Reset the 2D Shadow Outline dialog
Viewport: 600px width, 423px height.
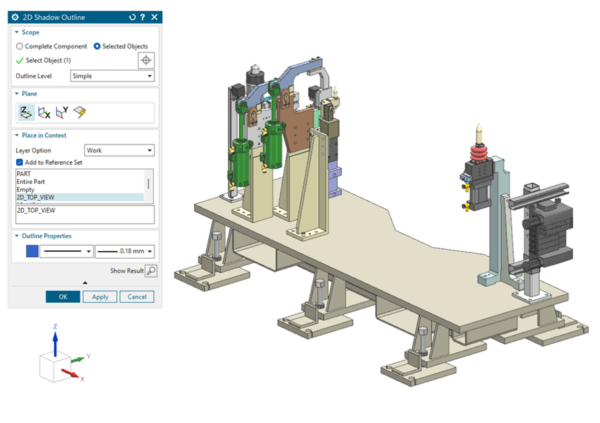coord(133,17)
